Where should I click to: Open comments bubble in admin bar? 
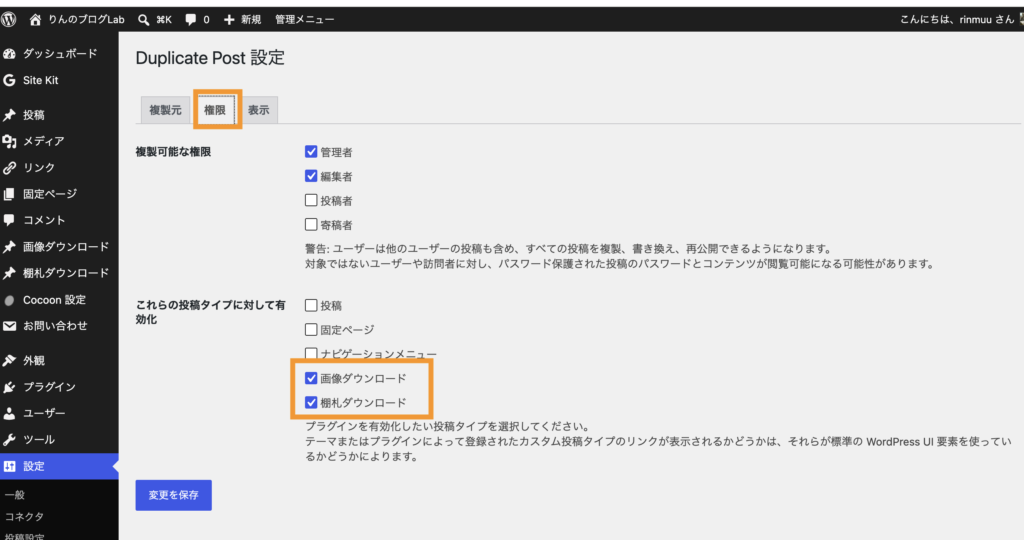coord(191,20)
